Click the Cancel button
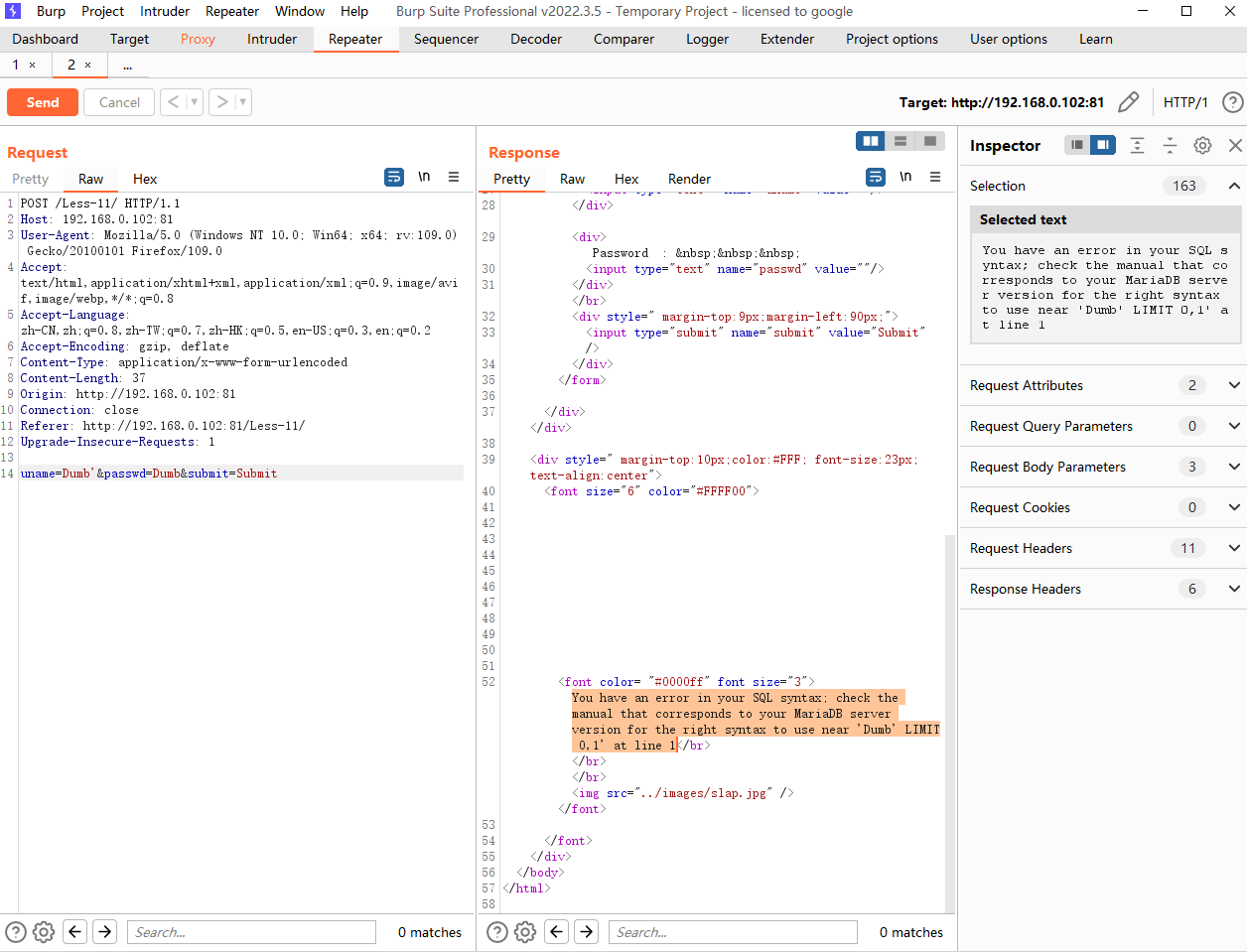The height and width of the screenshot is (952, 1247). [x=119, y=102]
